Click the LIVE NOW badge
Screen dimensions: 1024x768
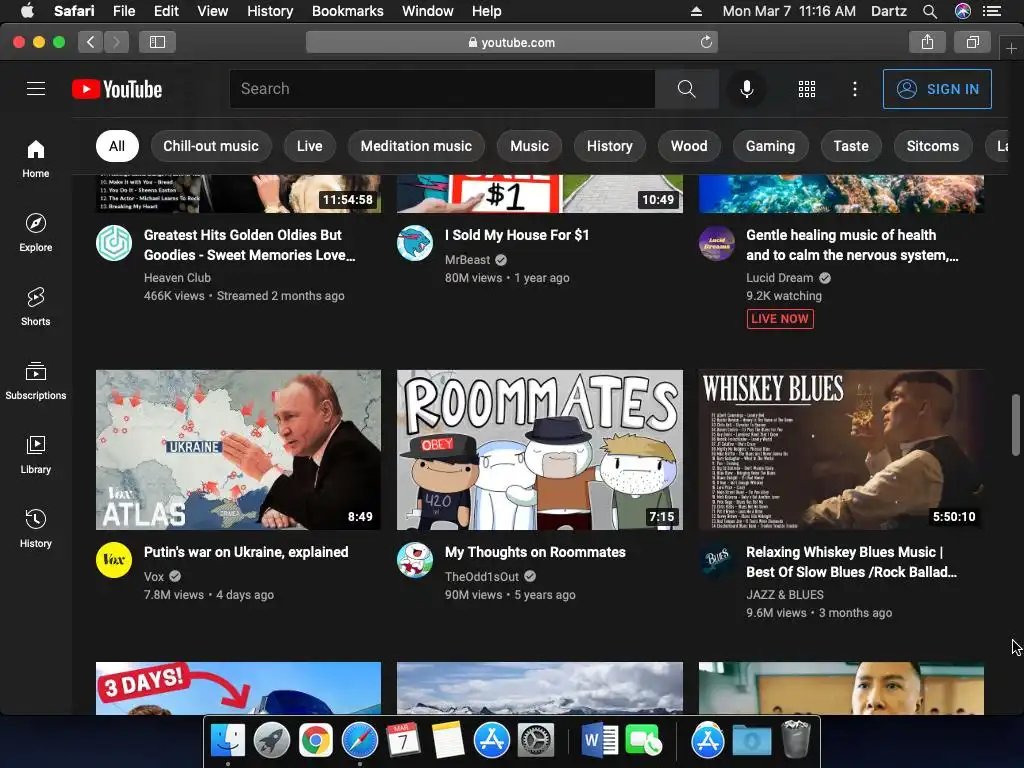point(780,319)
